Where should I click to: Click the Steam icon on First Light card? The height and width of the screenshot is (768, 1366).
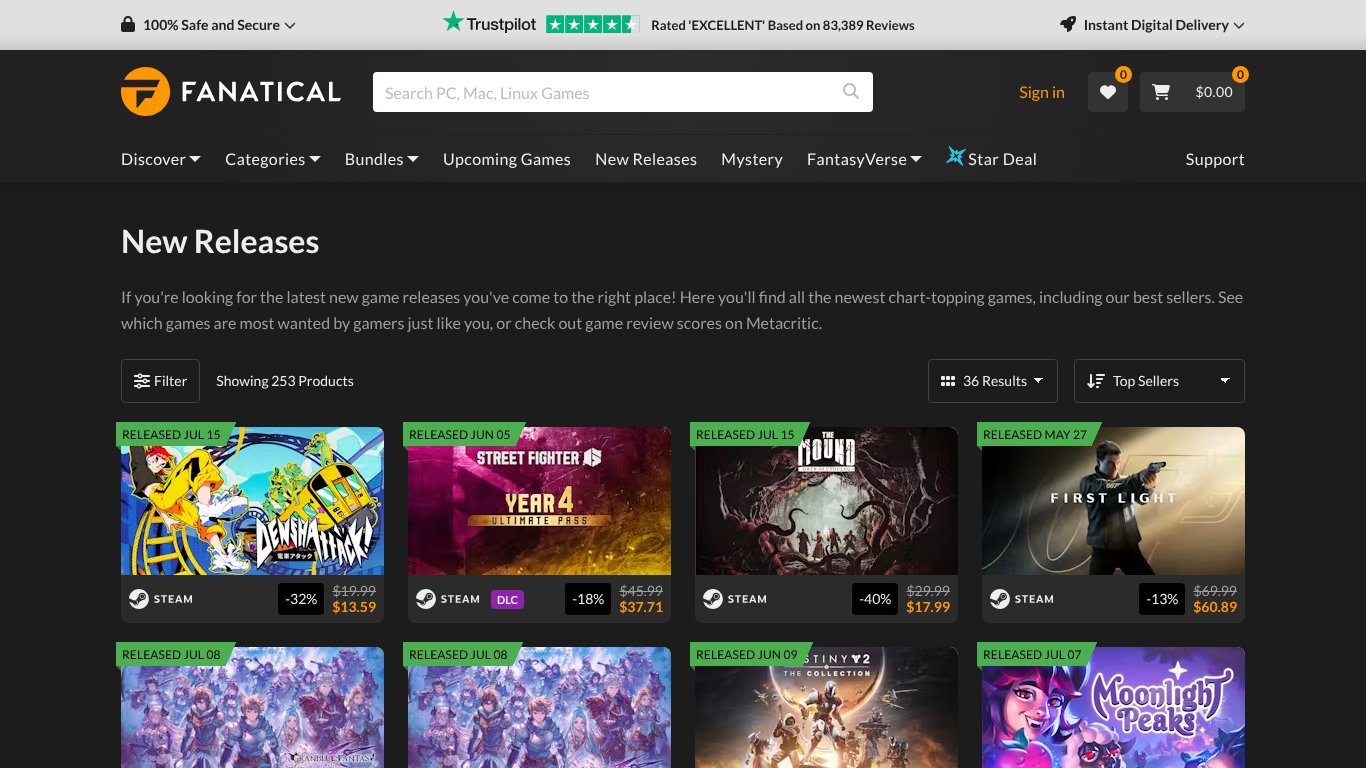point(999,599)
